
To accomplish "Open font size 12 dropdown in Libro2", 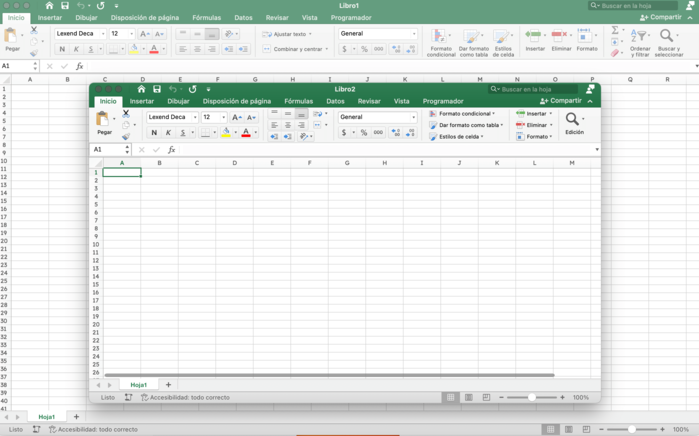I will coord(223,117).
